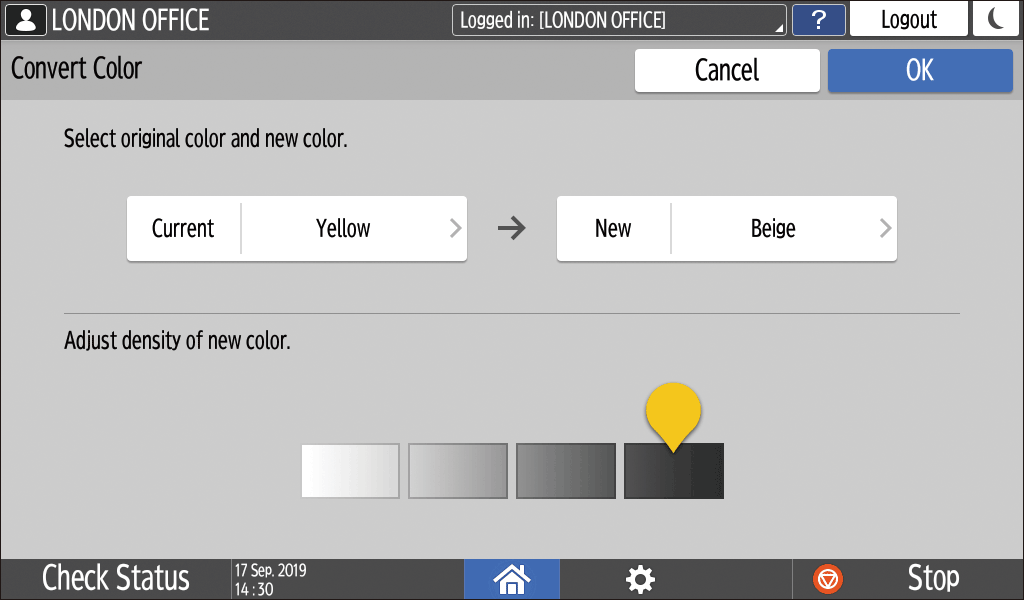This screenshot has width=1024, height=600.
Task: Log out using the Logout button
Action: 908,20
